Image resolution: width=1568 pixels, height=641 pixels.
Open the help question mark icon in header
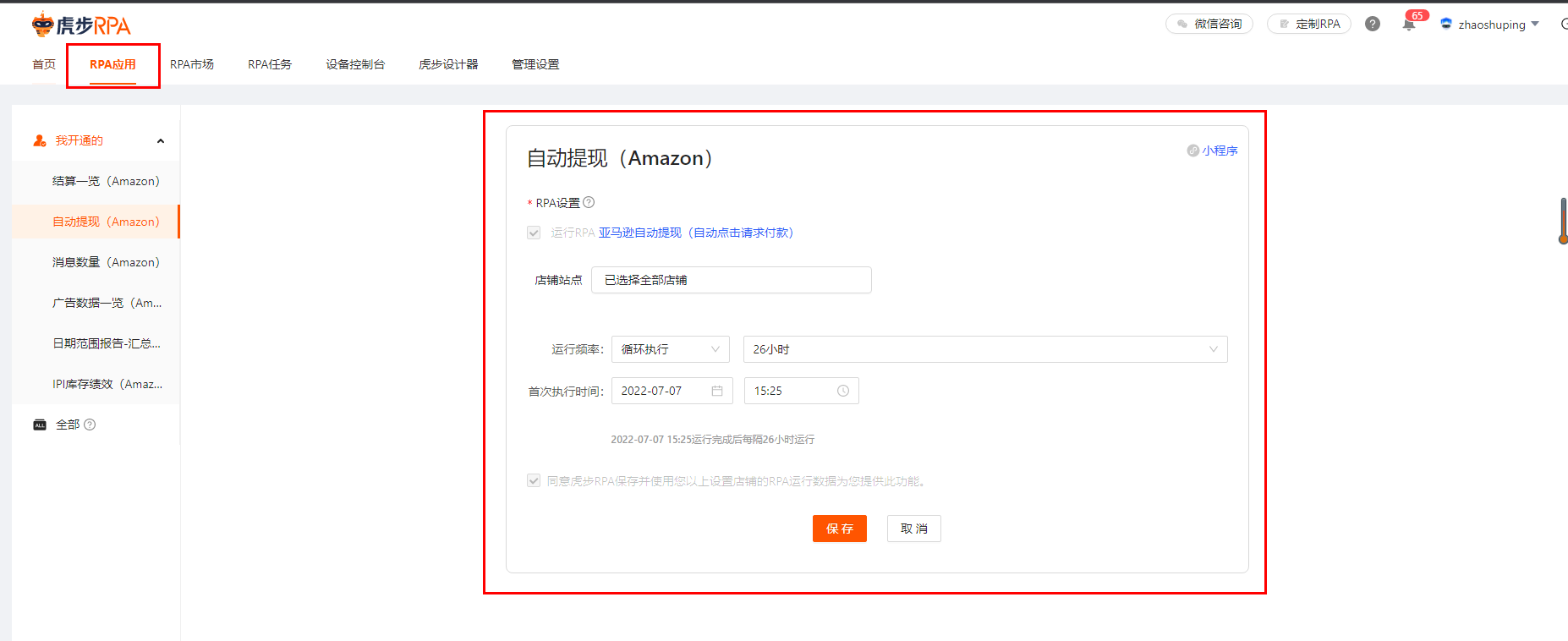pos(1373,24)
